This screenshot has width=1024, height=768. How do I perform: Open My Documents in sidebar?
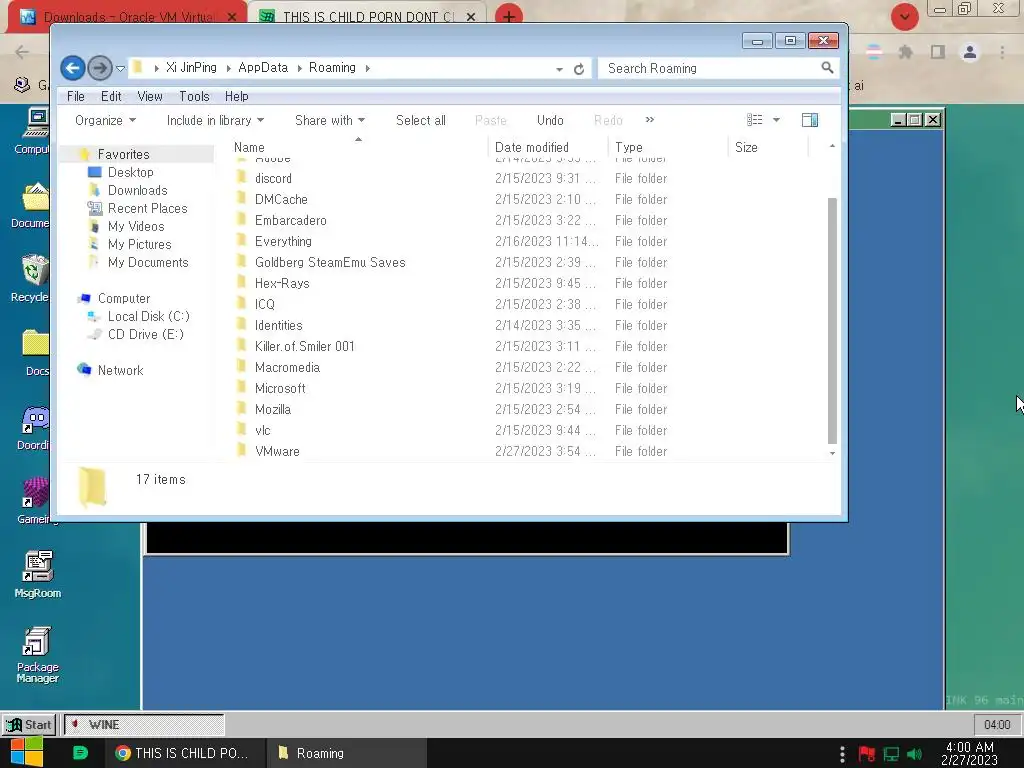coord(148,262)
